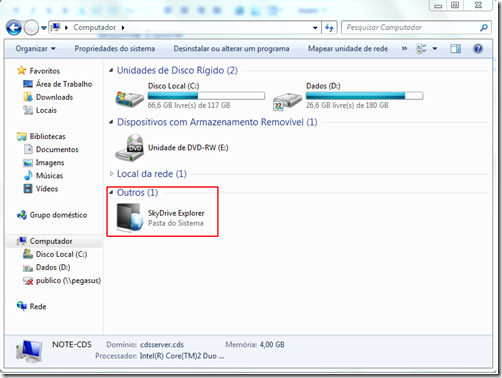Image resolution: width=502 pixels, height=378 pixels.
Task: Click 66,6 GB livre(s) de 117 GB
Action: (x=189, y=105)
